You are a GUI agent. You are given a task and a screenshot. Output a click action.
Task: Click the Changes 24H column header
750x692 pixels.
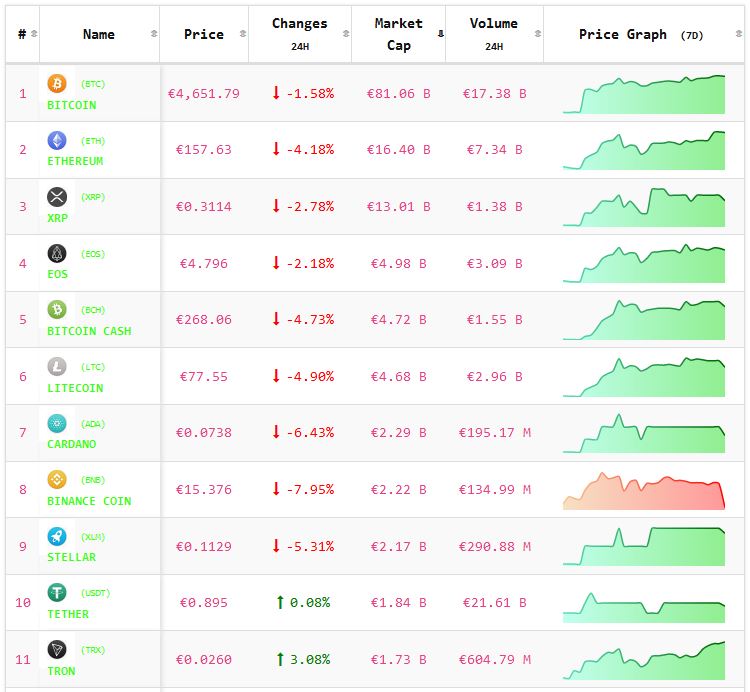[299, 34]
